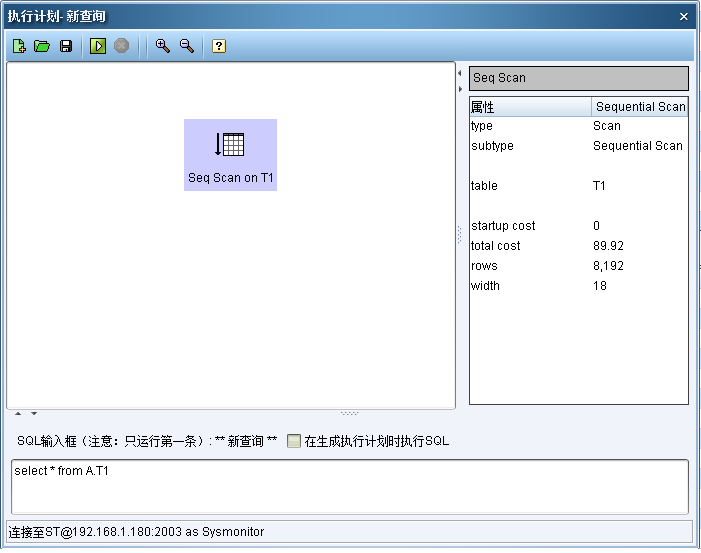The width and height of the screenshot is (701, 553).
Task: Select the total cost property row
Action: tap(578, 246)
